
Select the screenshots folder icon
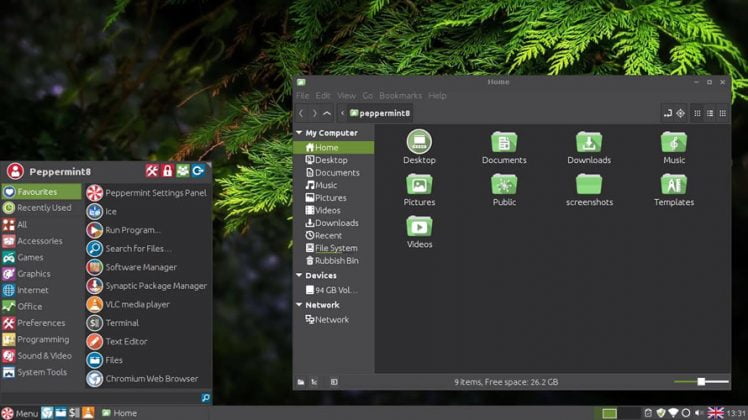point(589,184)
